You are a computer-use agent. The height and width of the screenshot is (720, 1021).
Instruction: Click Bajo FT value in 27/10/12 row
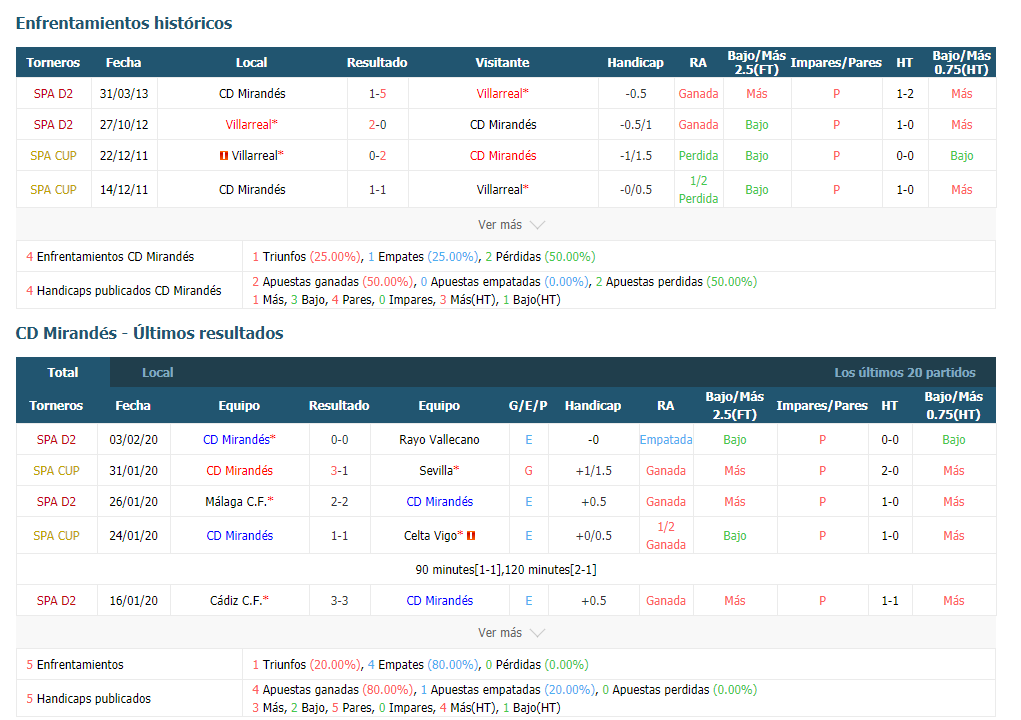pyautogui.click(x=757, y=124)
